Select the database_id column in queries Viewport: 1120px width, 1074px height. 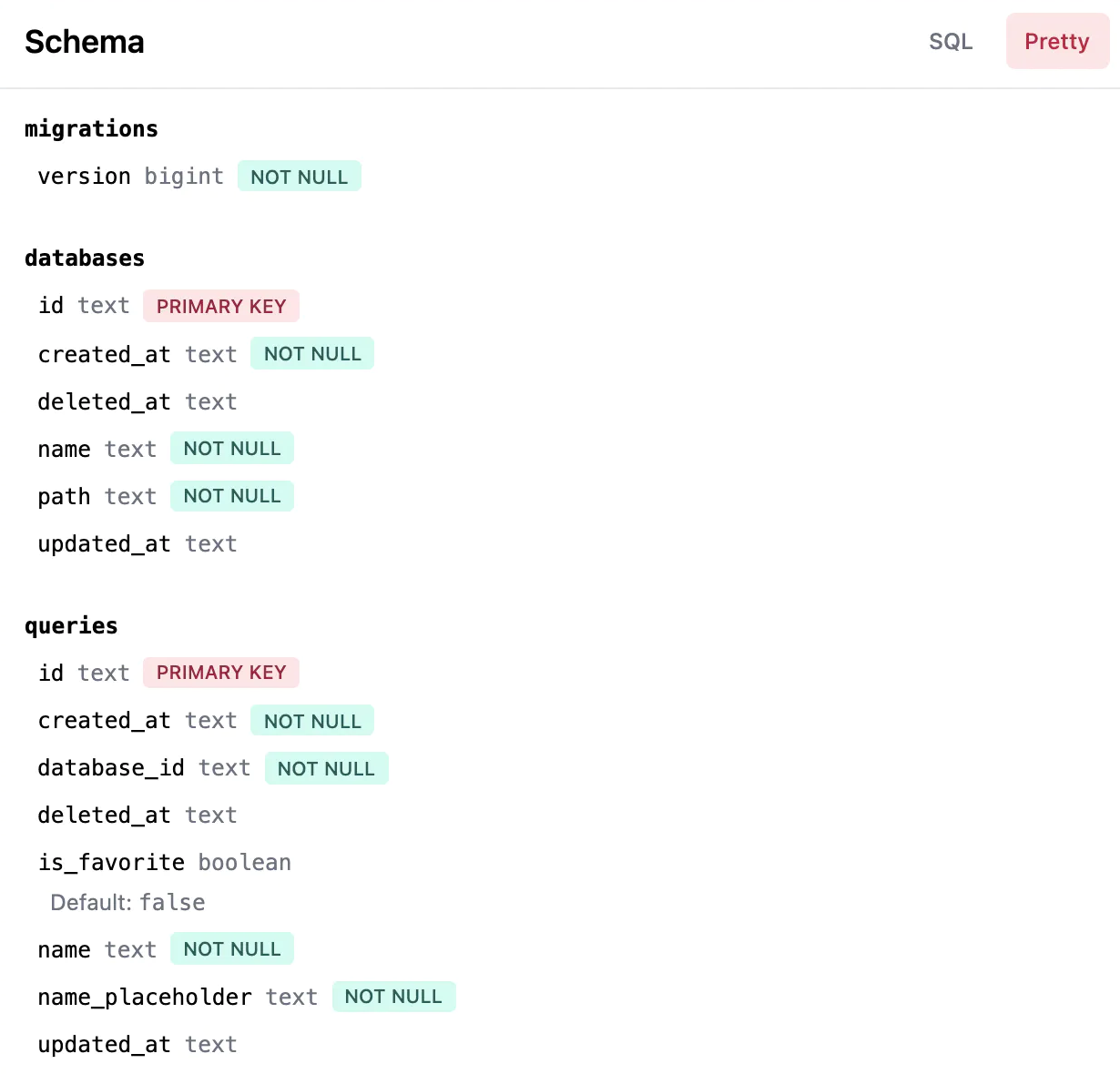(x=111, y=767)
